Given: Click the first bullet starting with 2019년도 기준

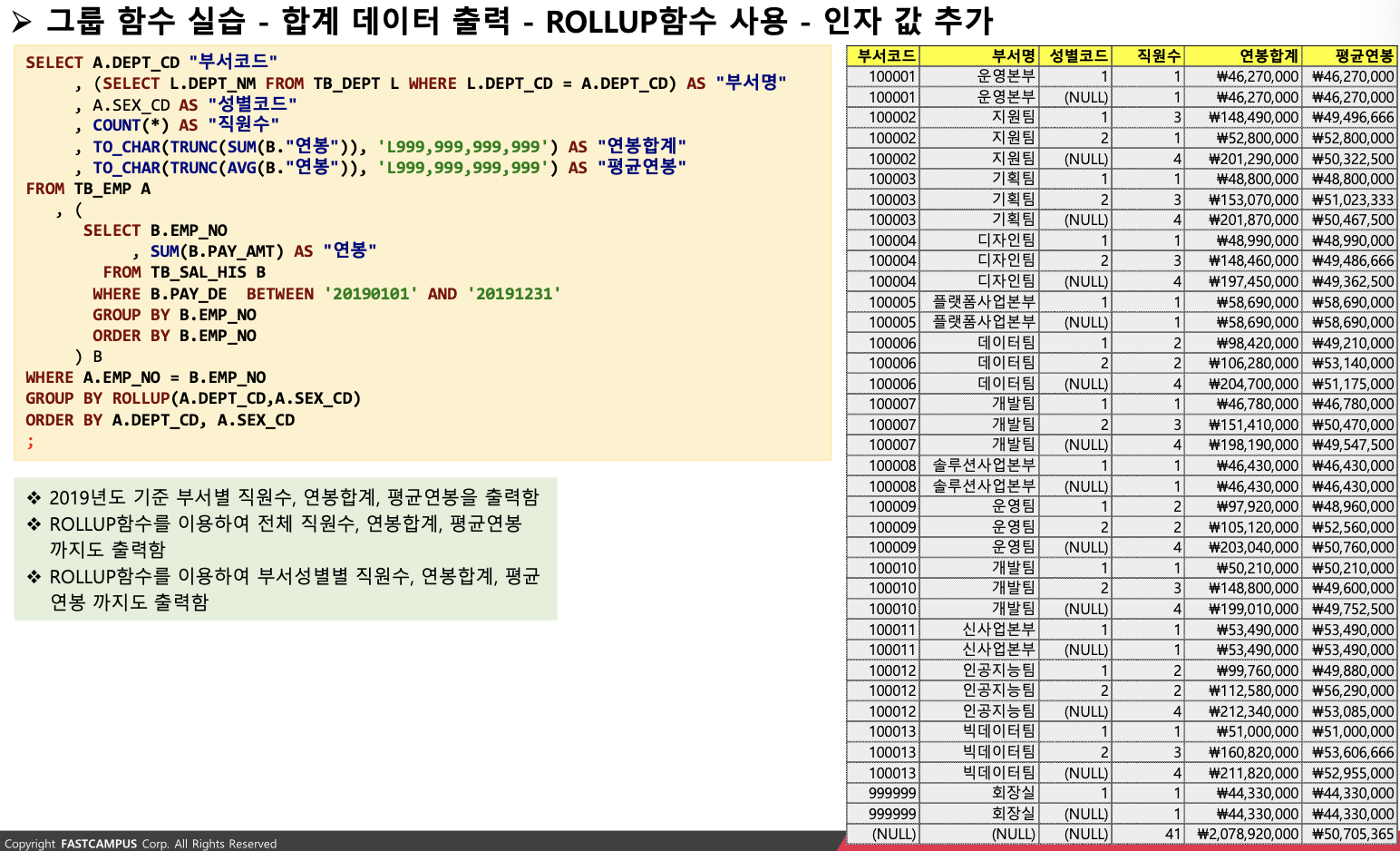Looking at the screenshot, I should tap(283, 497).
